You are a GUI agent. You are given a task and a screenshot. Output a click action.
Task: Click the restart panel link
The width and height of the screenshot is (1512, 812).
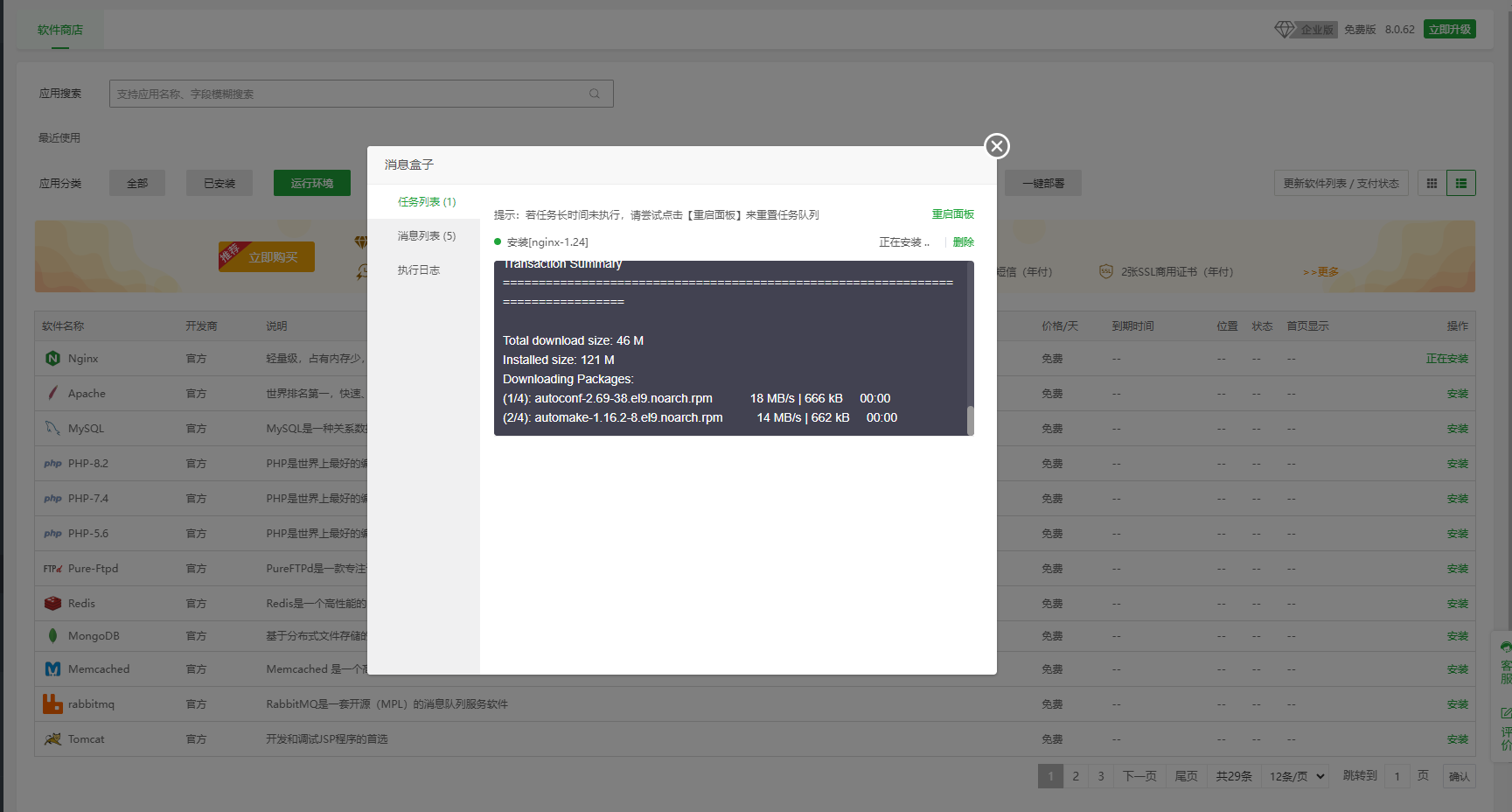pos(952,214)
